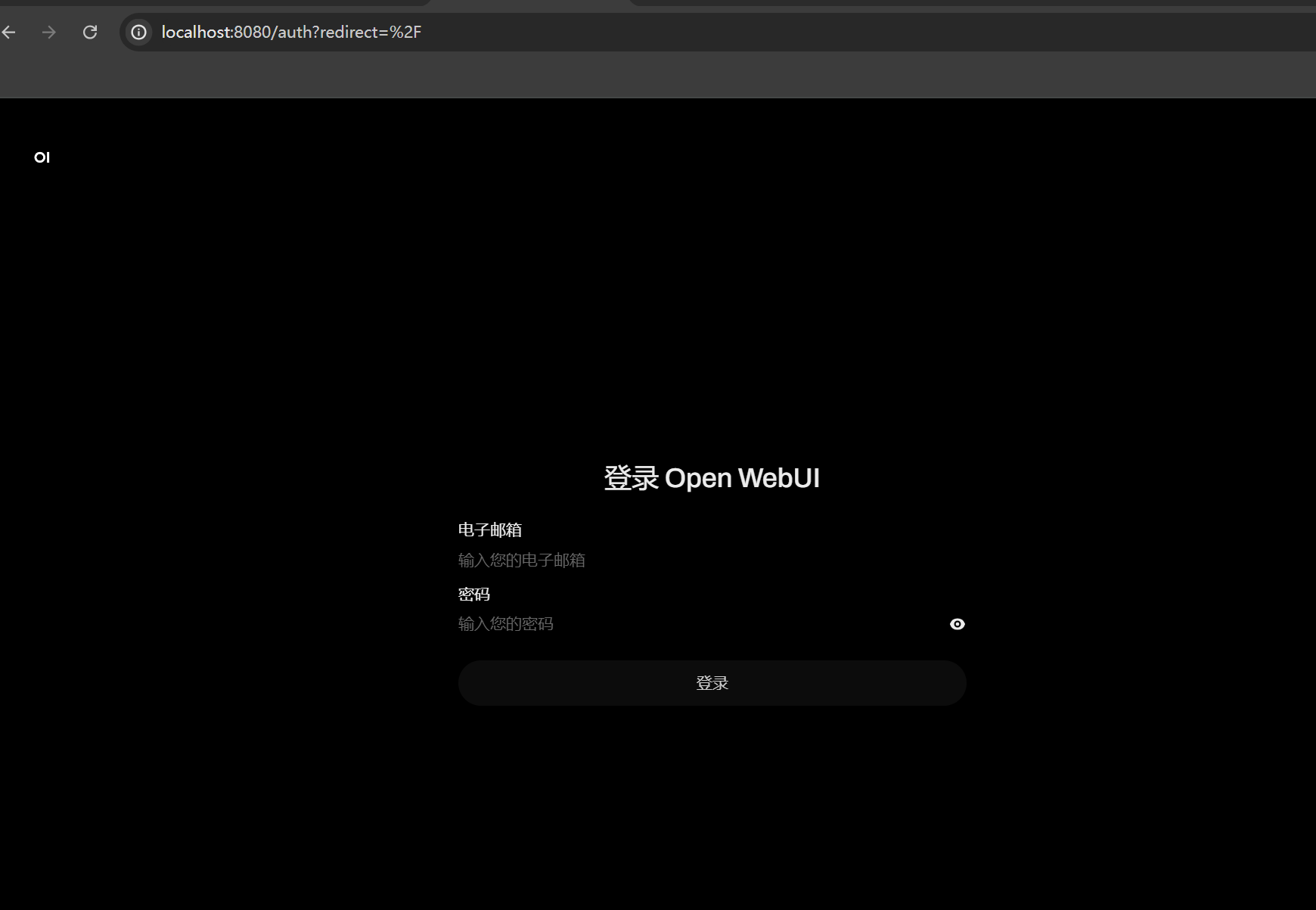Toggle password visibility eye icon
1316x910 pixels.
point(958,624)
